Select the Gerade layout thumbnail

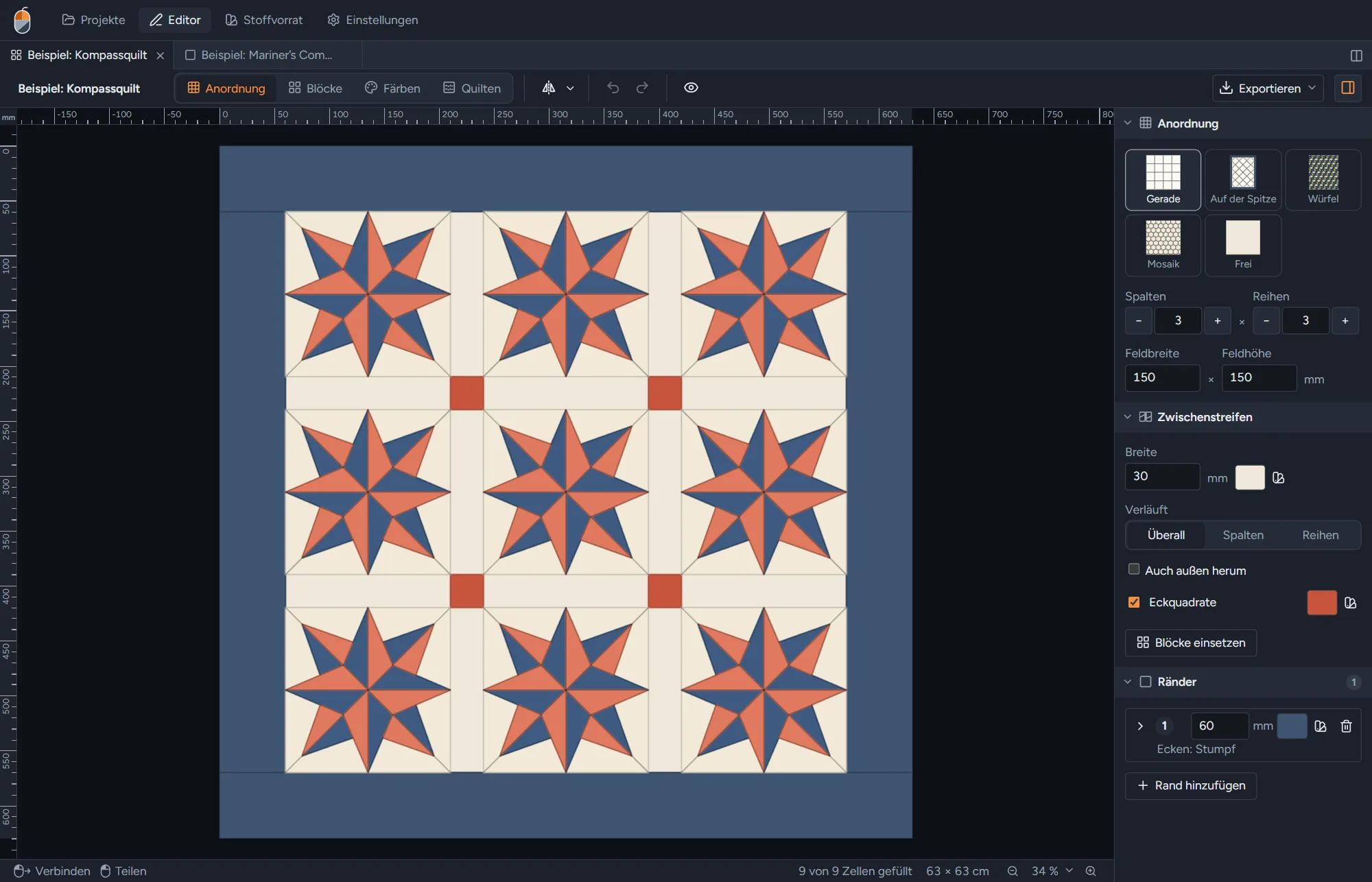click(x=1163, y=180)
